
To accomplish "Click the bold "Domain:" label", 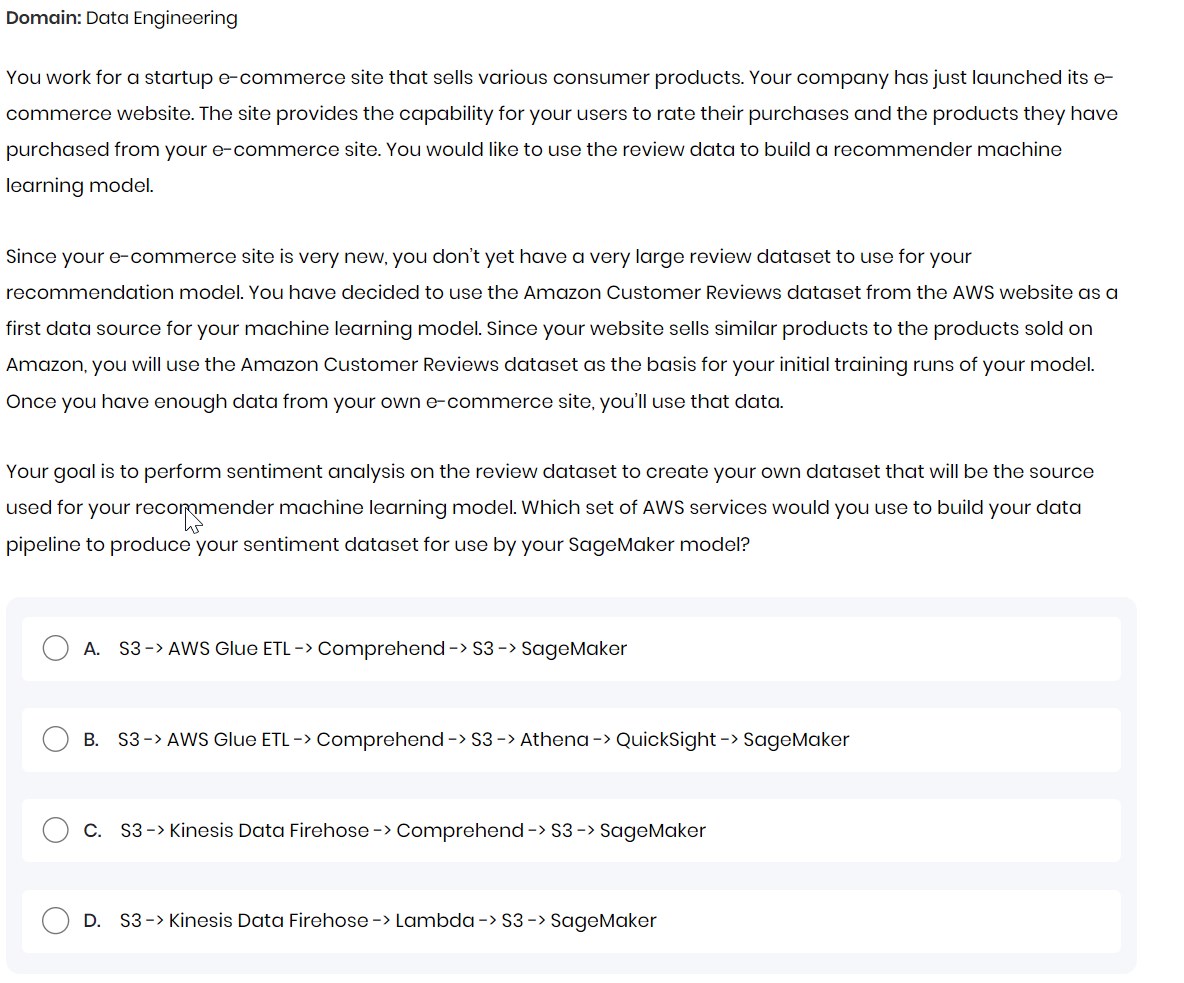I will pyautogui.click(x=43, y=18).
